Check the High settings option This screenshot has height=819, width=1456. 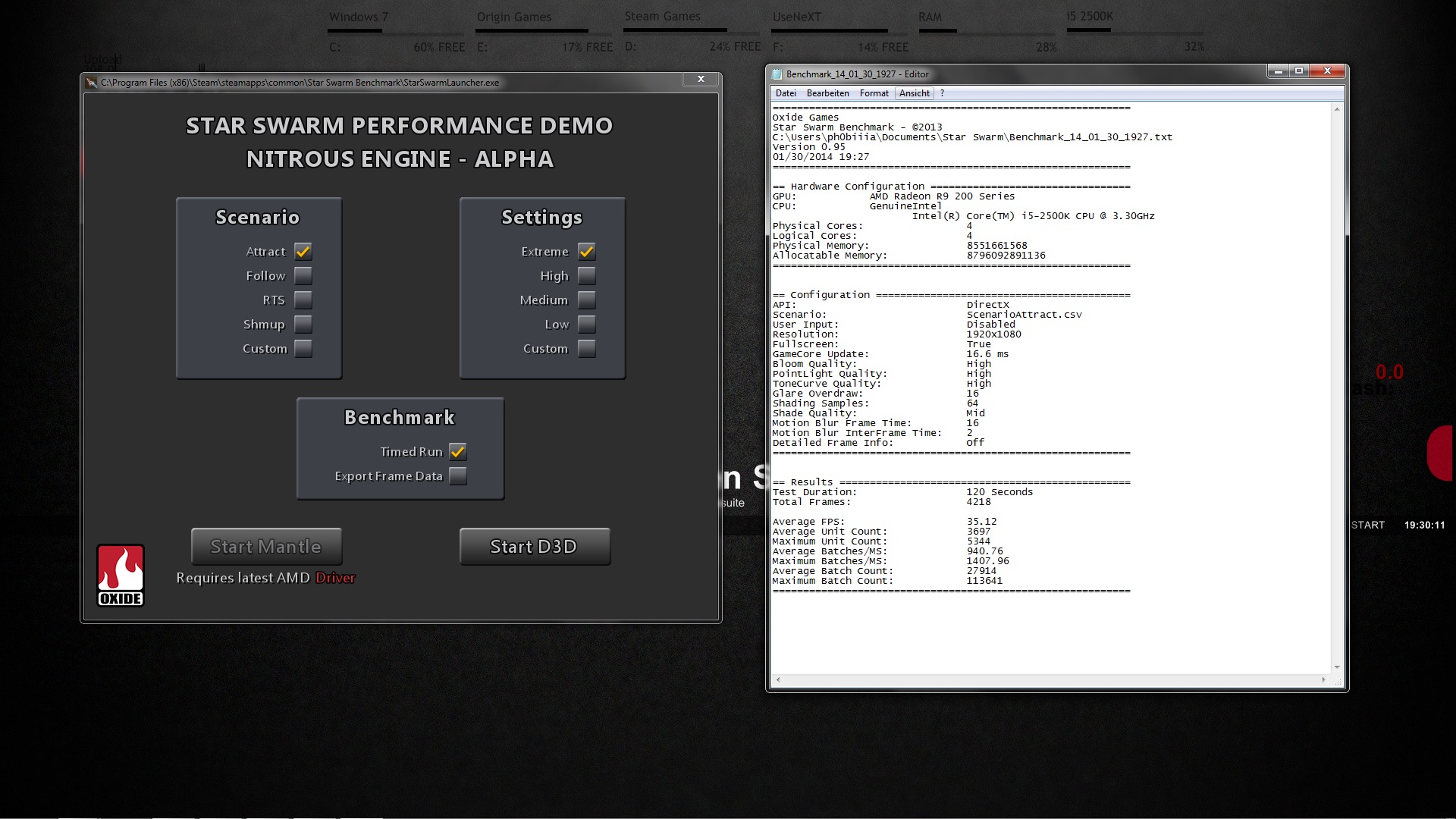tap(586, 276)
